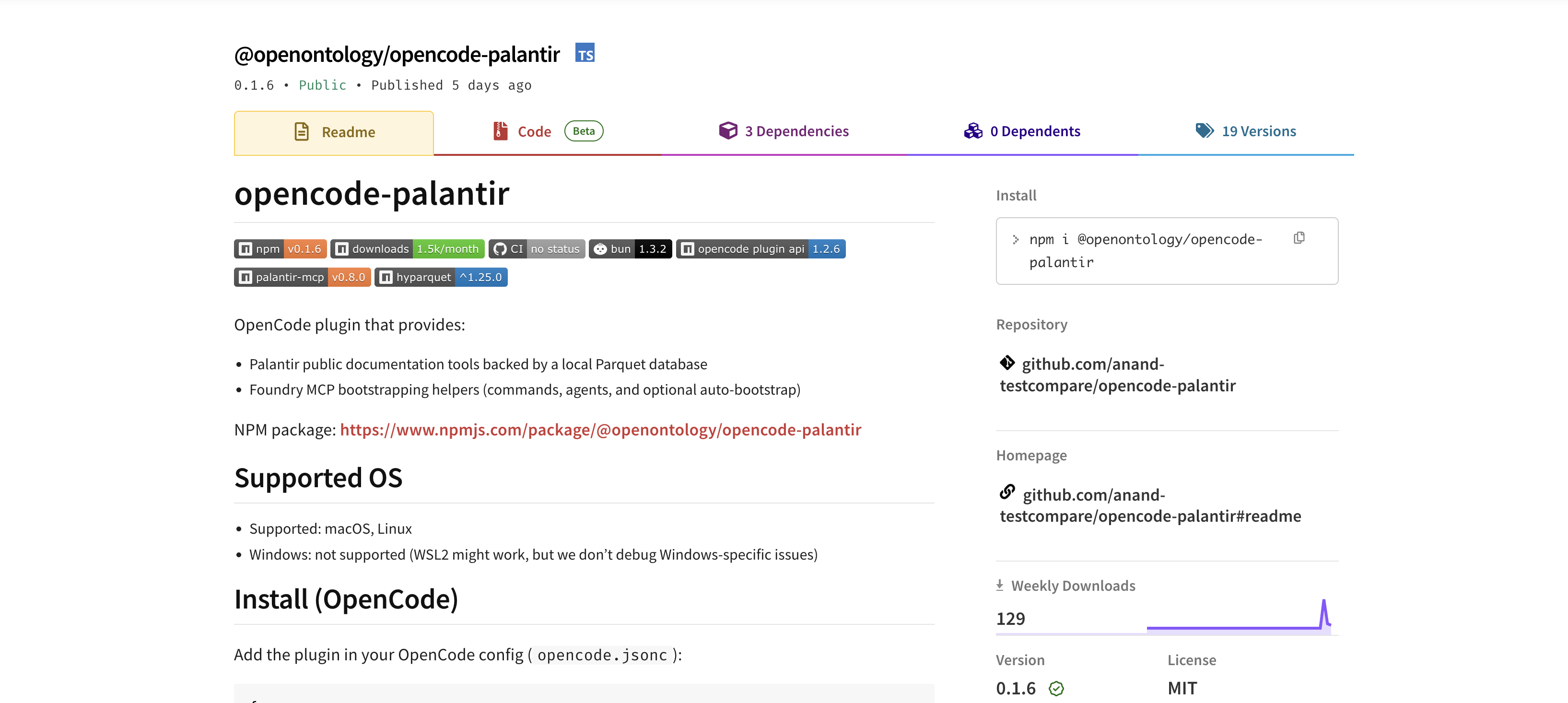Click the TS TypeScript icon beside the title

click(585, 54)
